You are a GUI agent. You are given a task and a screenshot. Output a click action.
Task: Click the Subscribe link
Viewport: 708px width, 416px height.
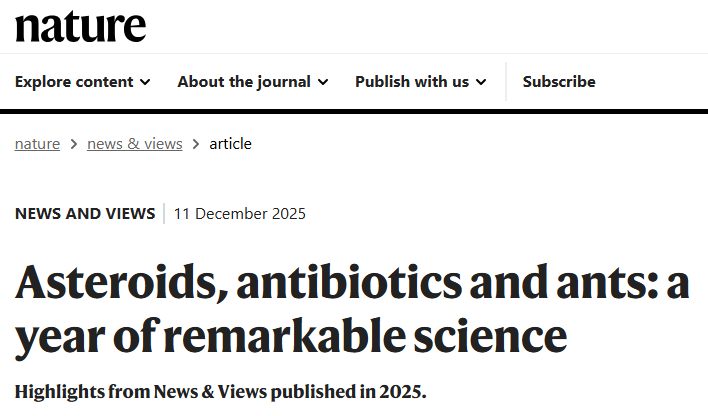click(559, 82)
